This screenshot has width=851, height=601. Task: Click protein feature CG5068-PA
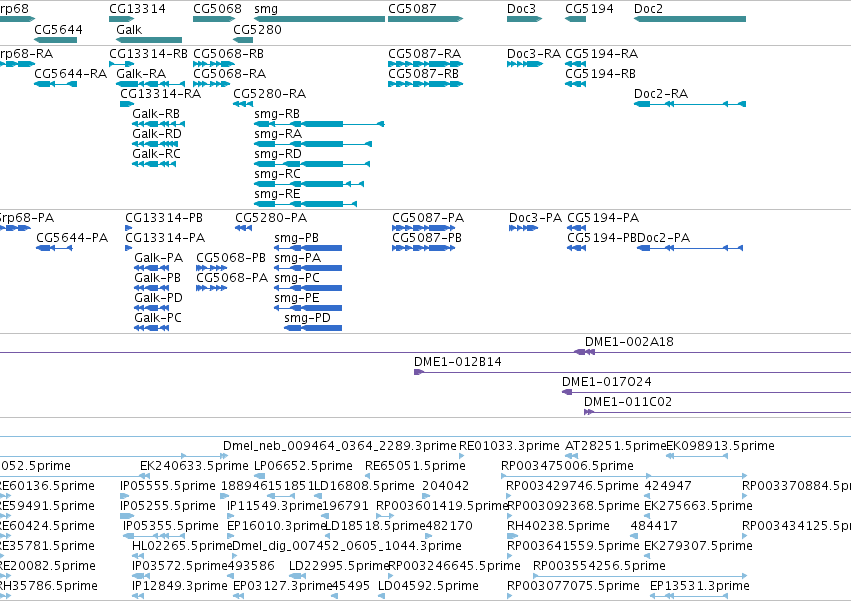click(x=212, y=288)
